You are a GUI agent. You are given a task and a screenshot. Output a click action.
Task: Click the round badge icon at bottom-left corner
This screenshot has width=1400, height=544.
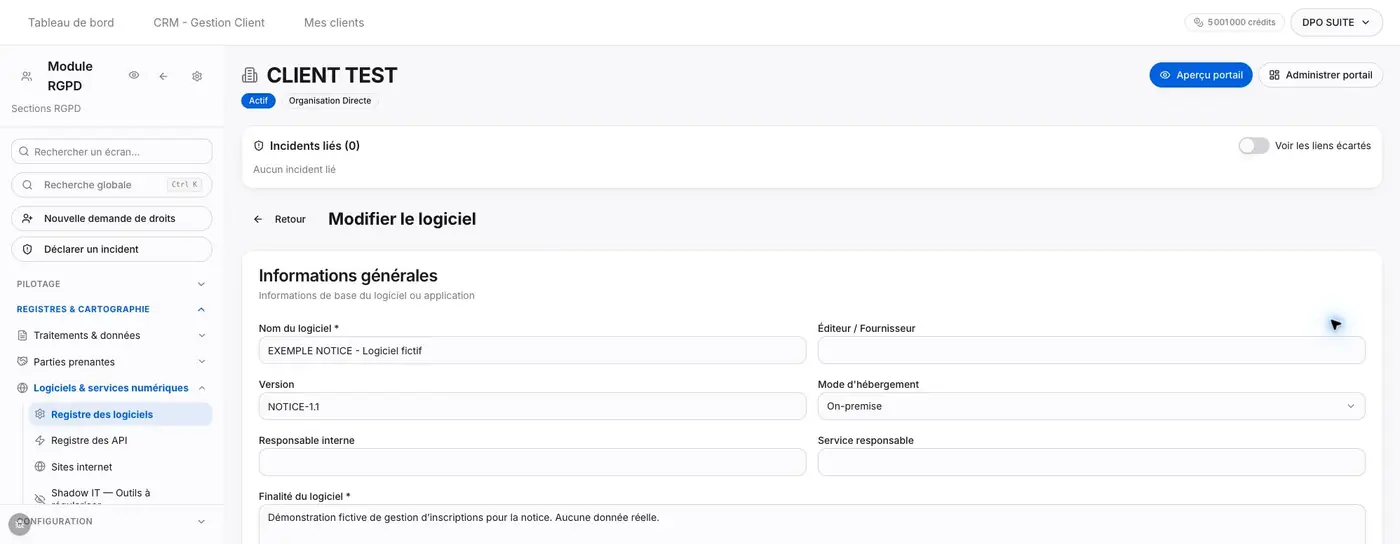(x=19, y=524)
